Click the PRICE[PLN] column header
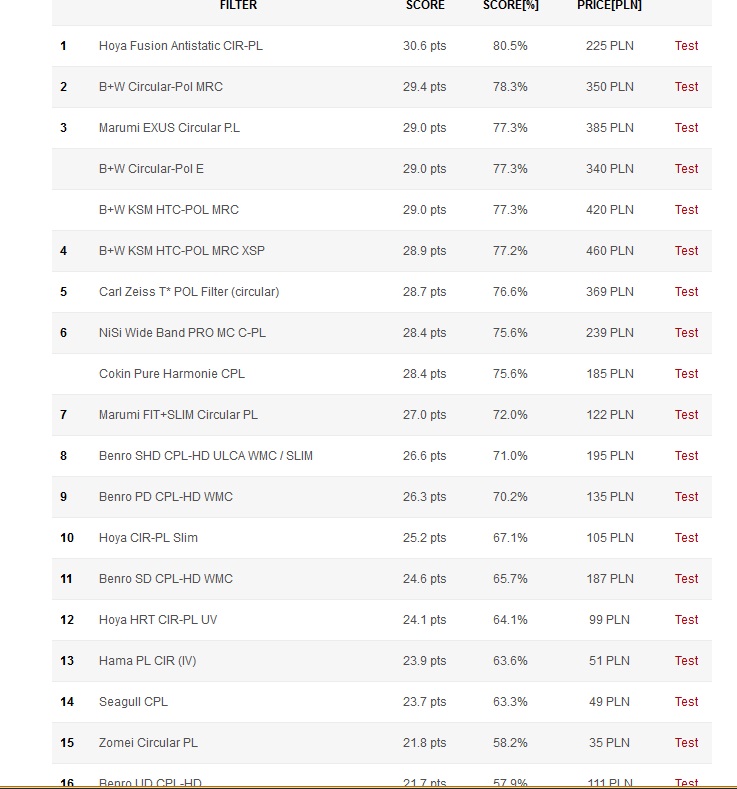The image size is (737, 789). pos(609,5)
